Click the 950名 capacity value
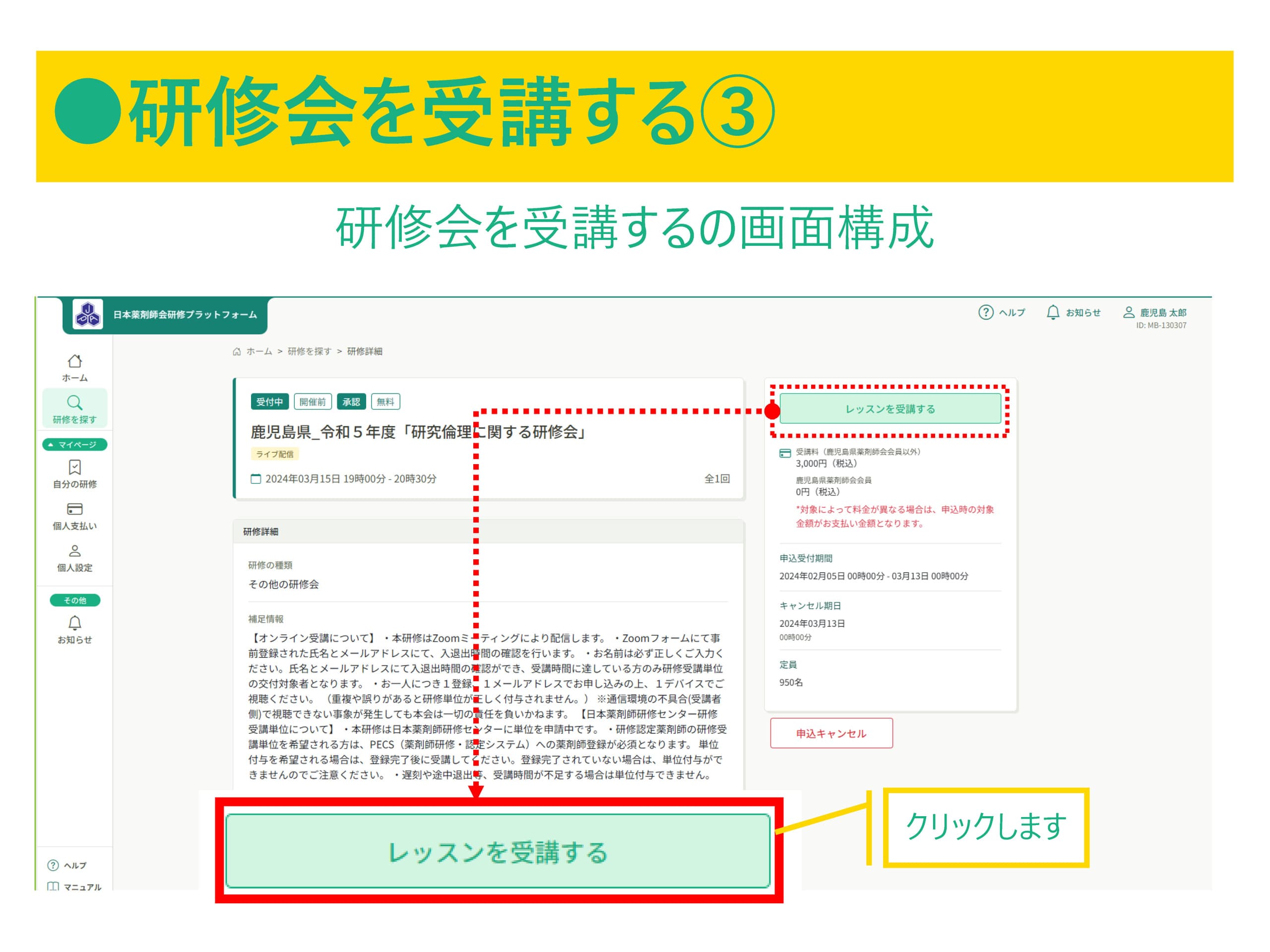This screenshot has height=952, width=1270. pyautogui.click(x=791, y=682)
